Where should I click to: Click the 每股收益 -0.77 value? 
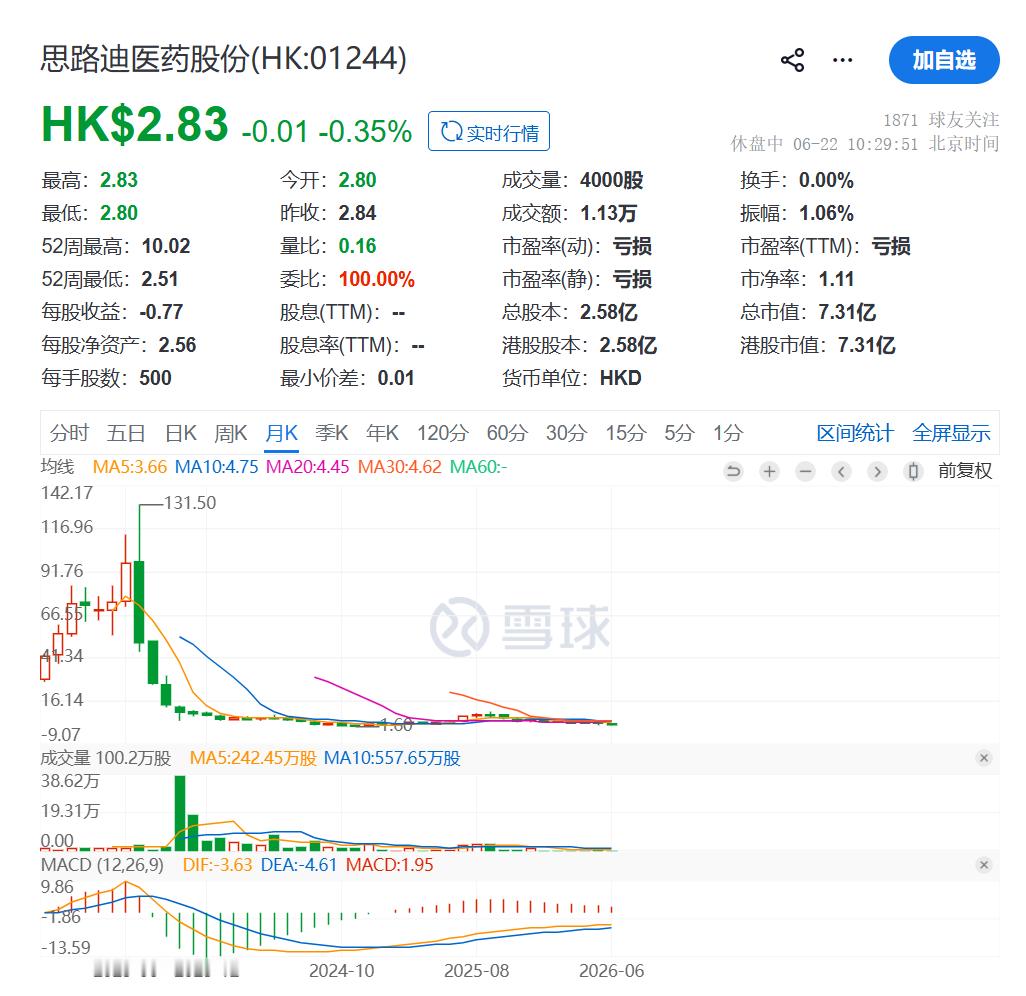pos(161,312)
